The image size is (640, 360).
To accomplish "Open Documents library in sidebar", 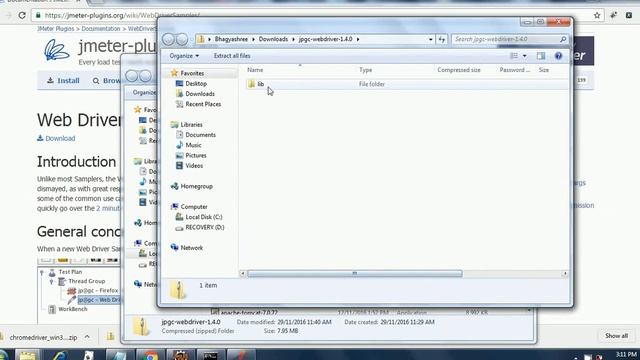I will tap(200, 135).
